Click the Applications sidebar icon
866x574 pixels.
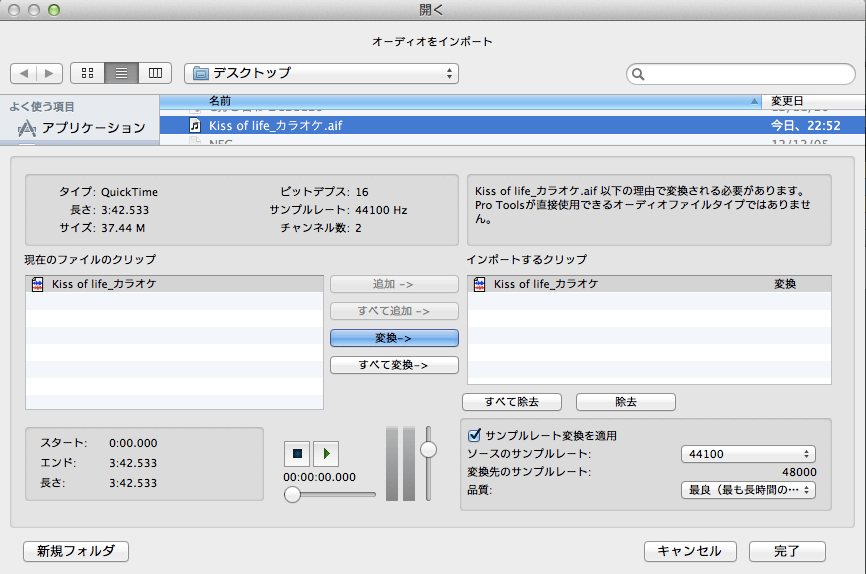click(x=27, y=128)
